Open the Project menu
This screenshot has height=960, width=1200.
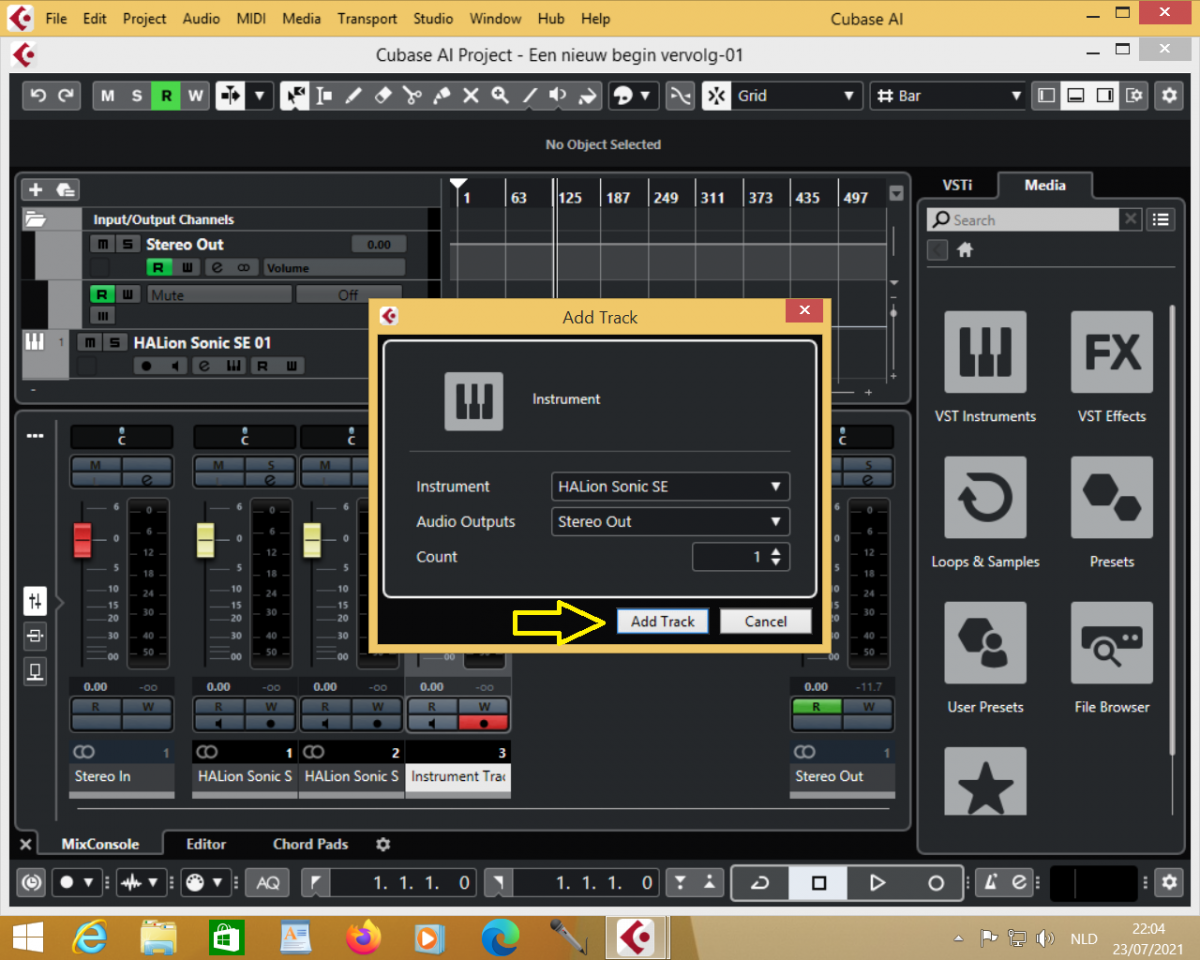click(x=145, y=18)
